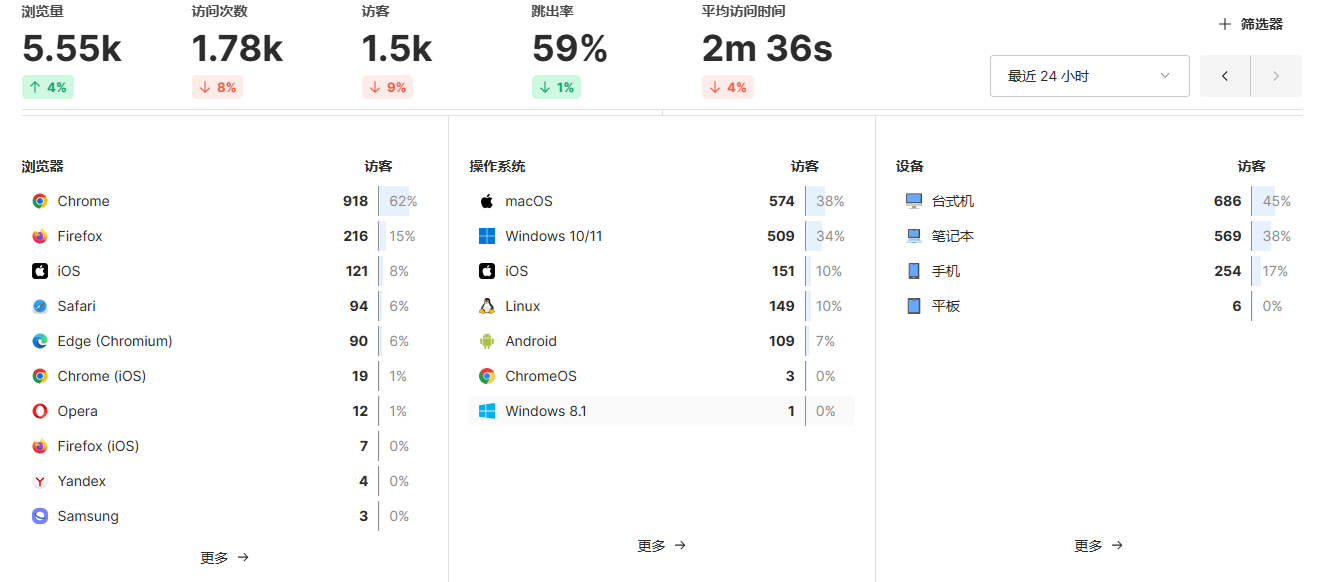Go to the previous time period
This screenshot has height=582, width=1330.
pyautogui.click(x=1225, y=76)
